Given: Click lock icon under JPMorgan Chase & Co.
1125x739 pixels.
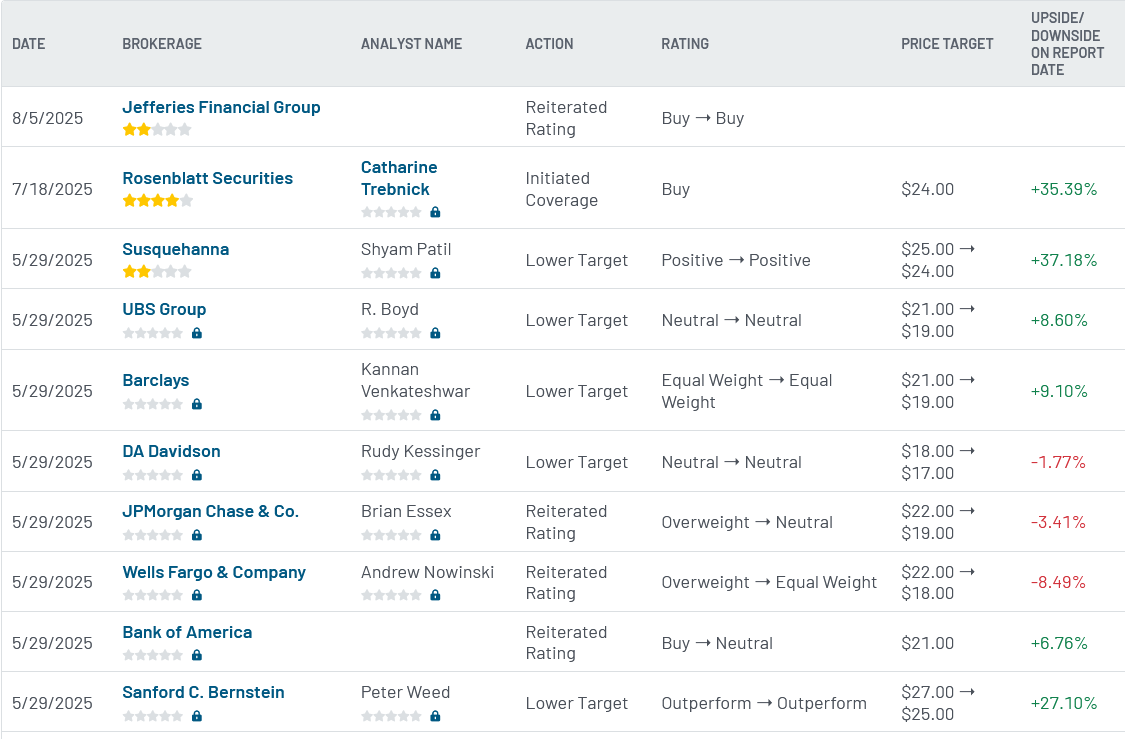Looking at the screenshot, I should point(197,535).
